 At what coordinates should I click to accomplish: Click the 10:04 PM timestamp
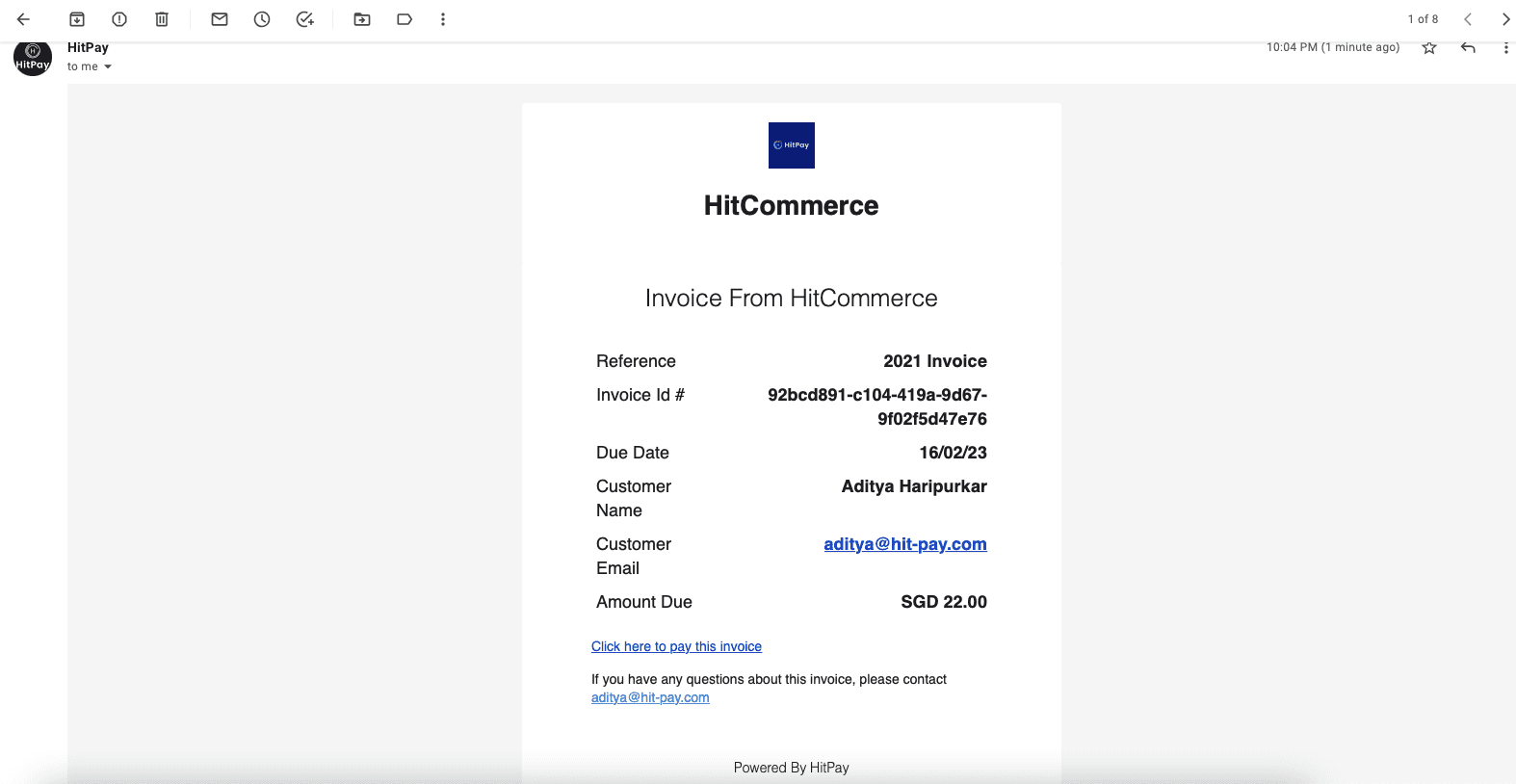pos(1333,47)
